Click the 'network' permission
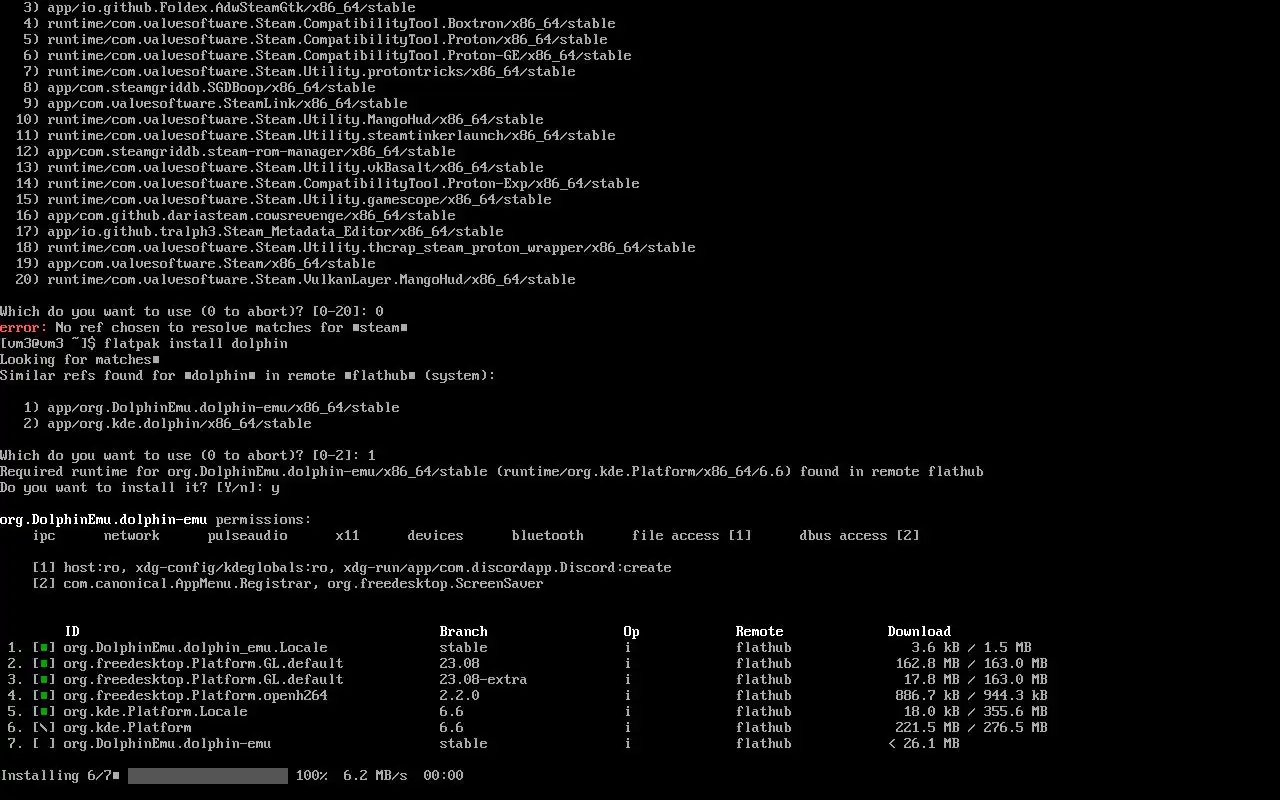This screenshot has width=1280, height=800. point(132,536)
